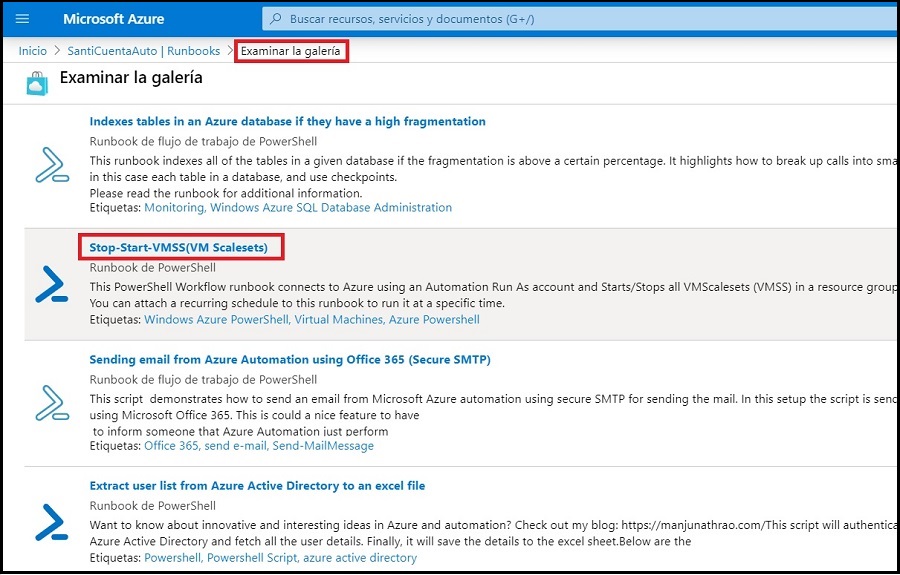Open Sending email from Azure Automation runbook
The image size is (900, 575).
(290, 359)
